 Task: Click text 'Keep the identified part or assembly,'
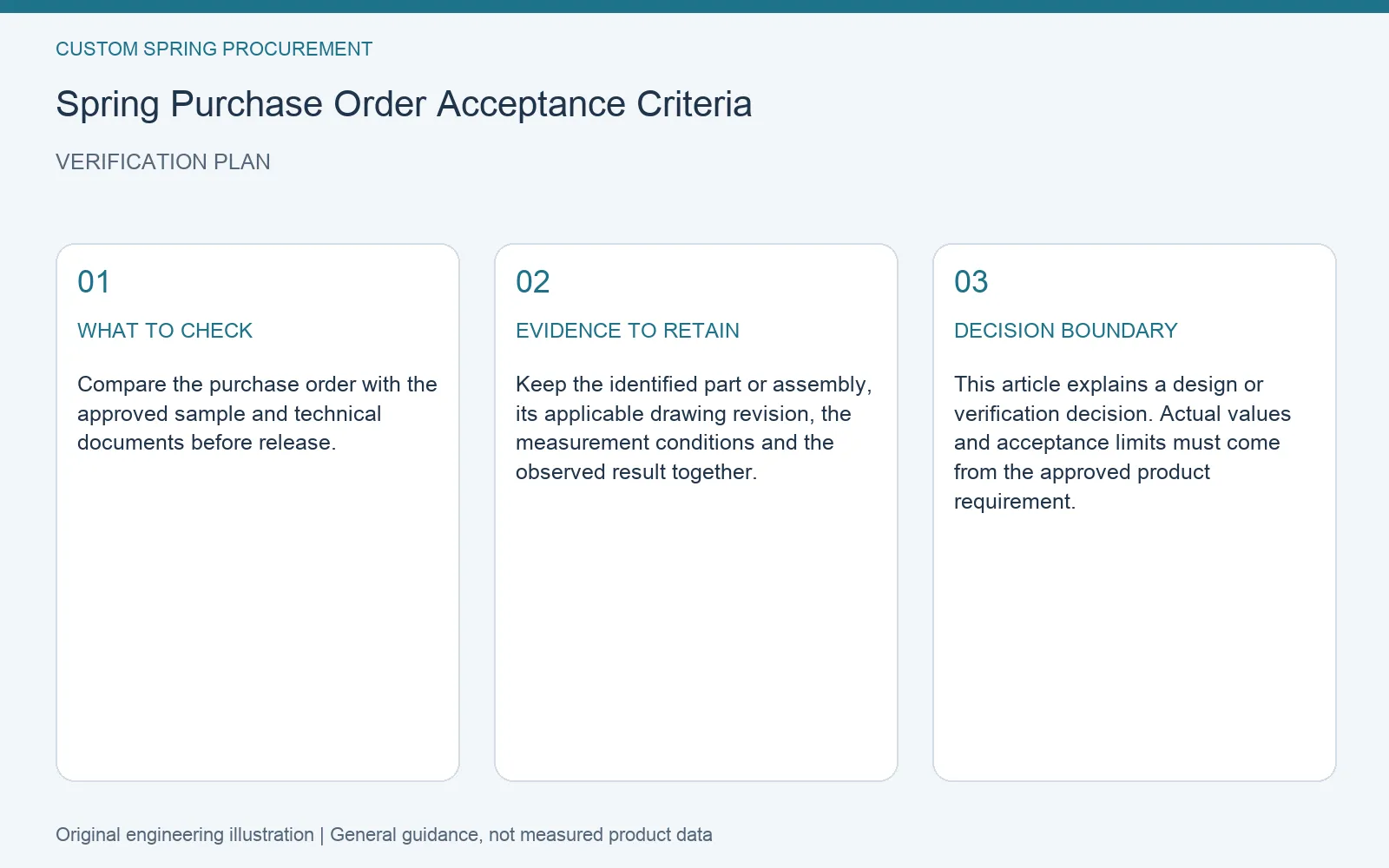(694, 385)
